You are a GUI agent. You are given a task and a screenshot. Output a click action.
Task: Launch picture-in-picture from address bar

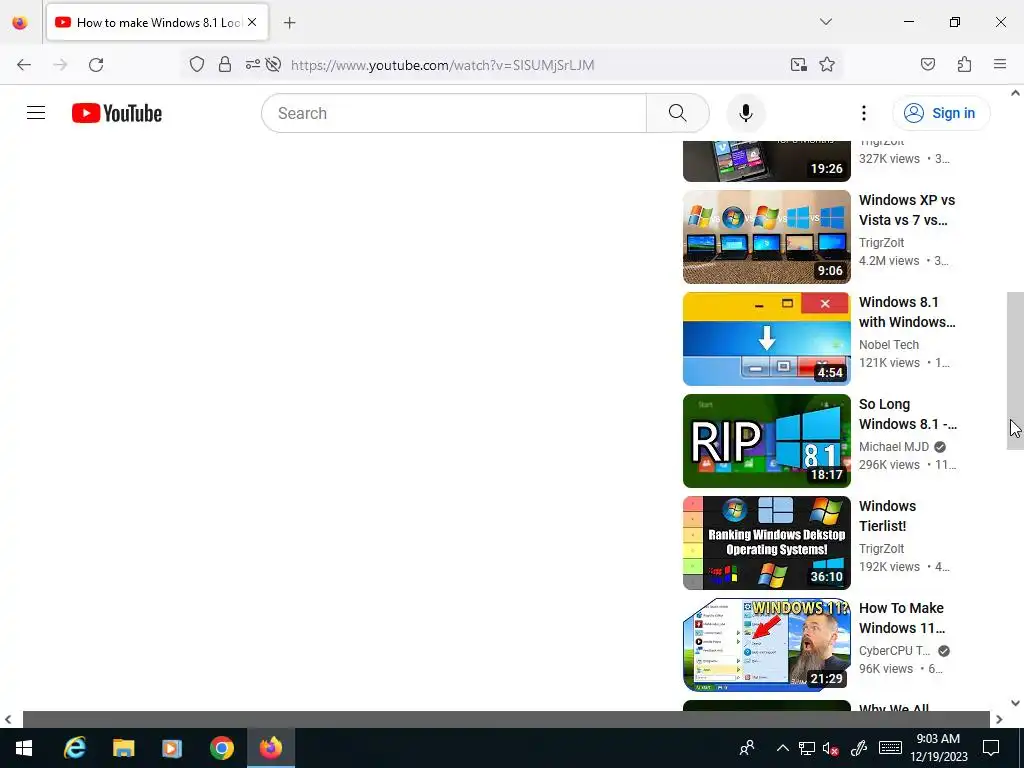click(x=799, y=65)
